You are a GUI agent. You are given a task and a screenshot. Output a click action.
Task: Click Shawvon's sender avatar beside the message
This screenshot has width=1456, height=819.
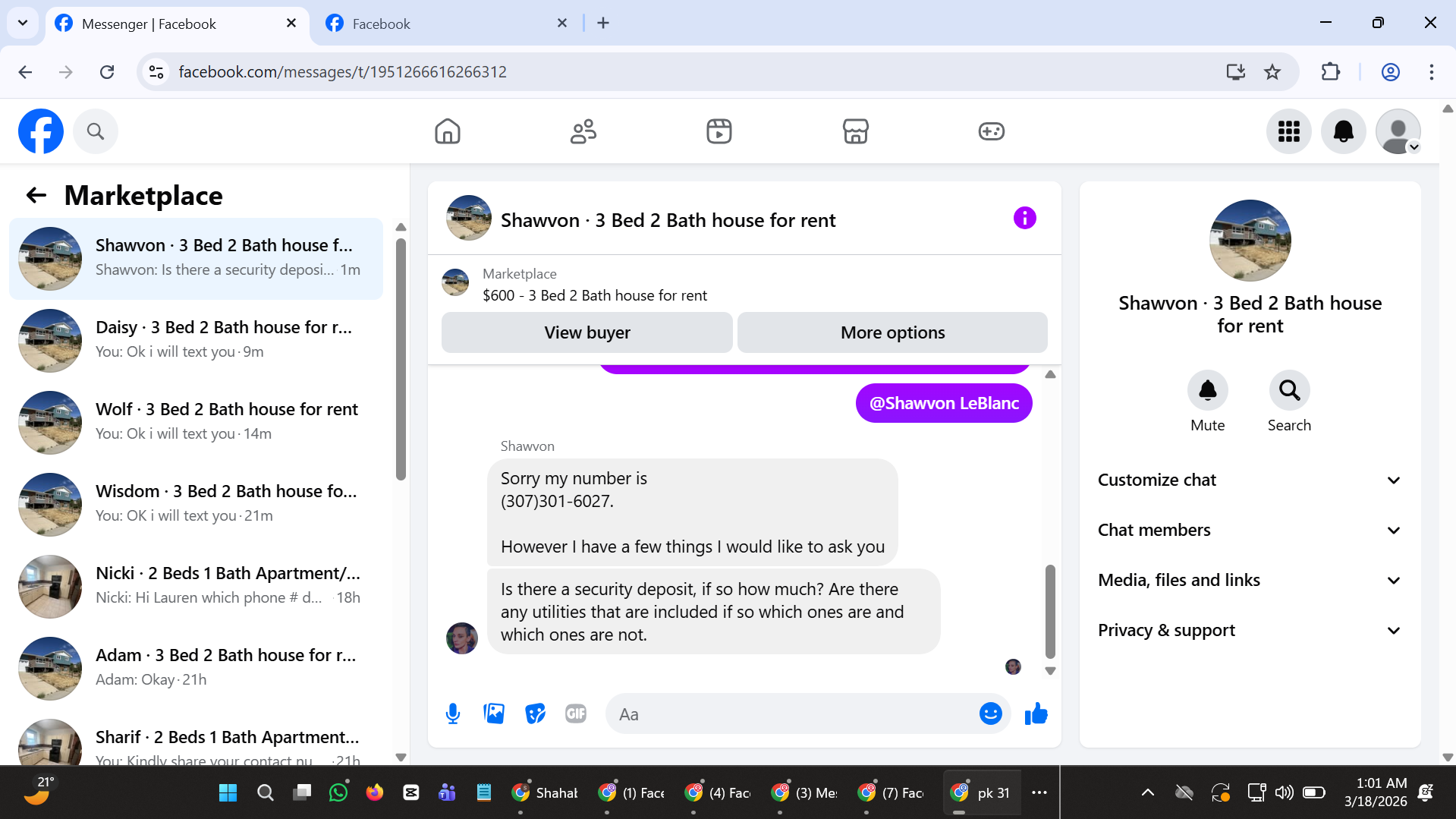[x=462, y=638]
